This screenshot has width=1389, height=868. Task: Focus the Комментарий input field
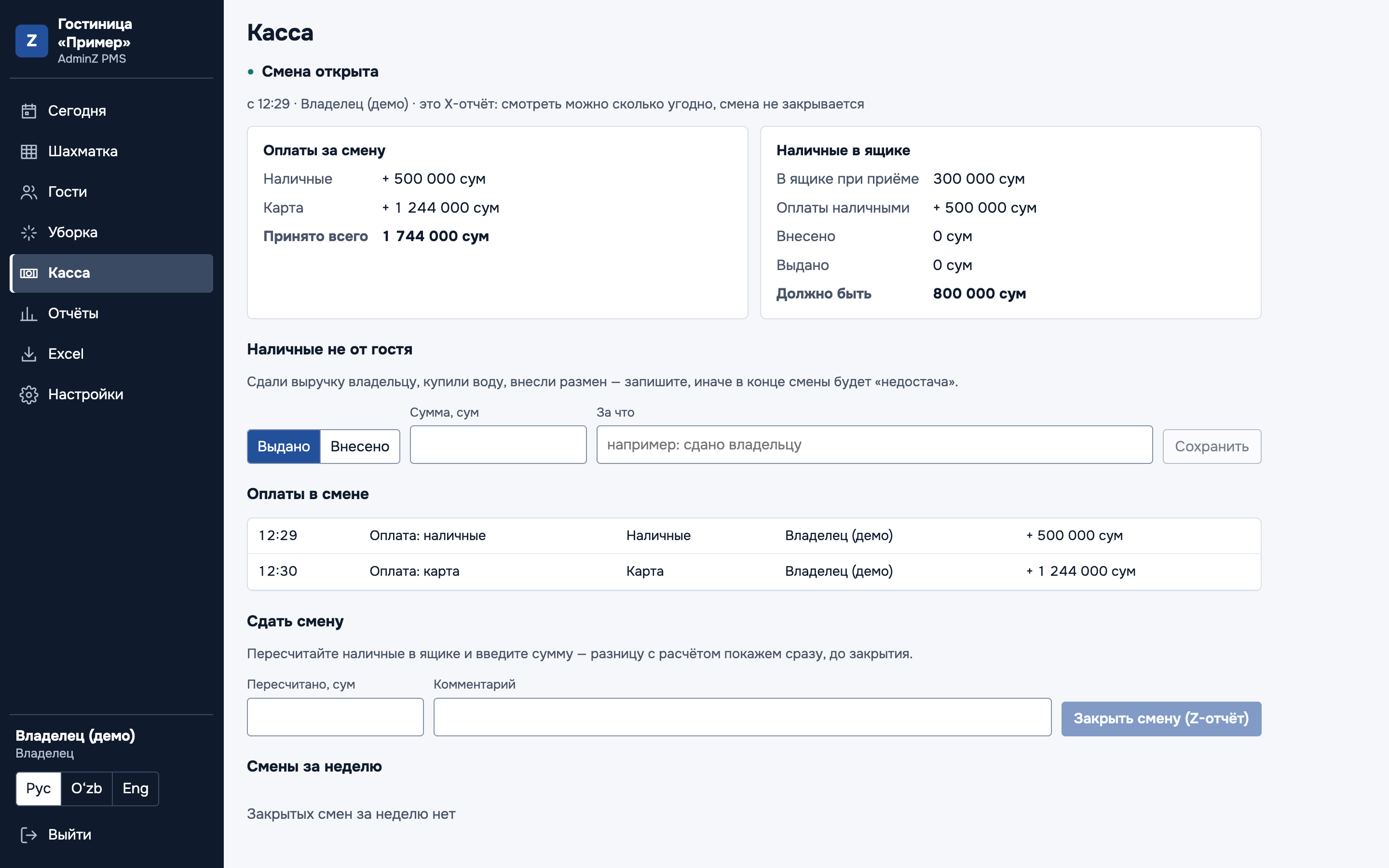click(x=742, y=717)
